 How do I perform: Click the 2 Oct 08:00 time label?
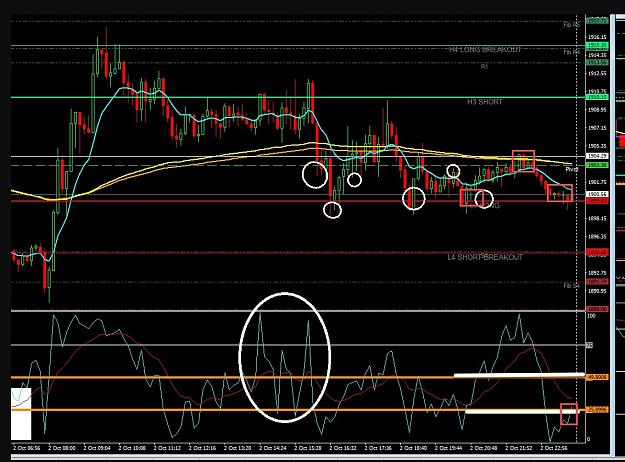click(62, 448)
